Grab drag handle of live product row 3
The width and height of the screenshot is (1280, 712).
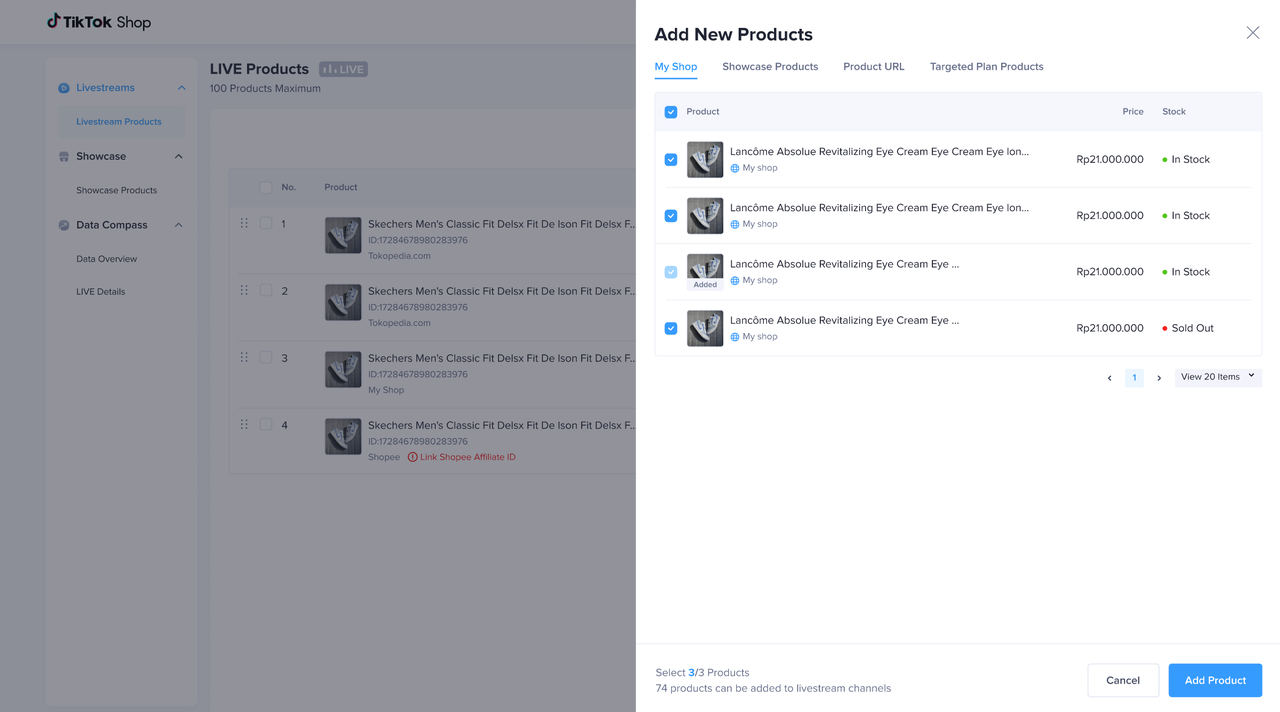click(244, 357)
